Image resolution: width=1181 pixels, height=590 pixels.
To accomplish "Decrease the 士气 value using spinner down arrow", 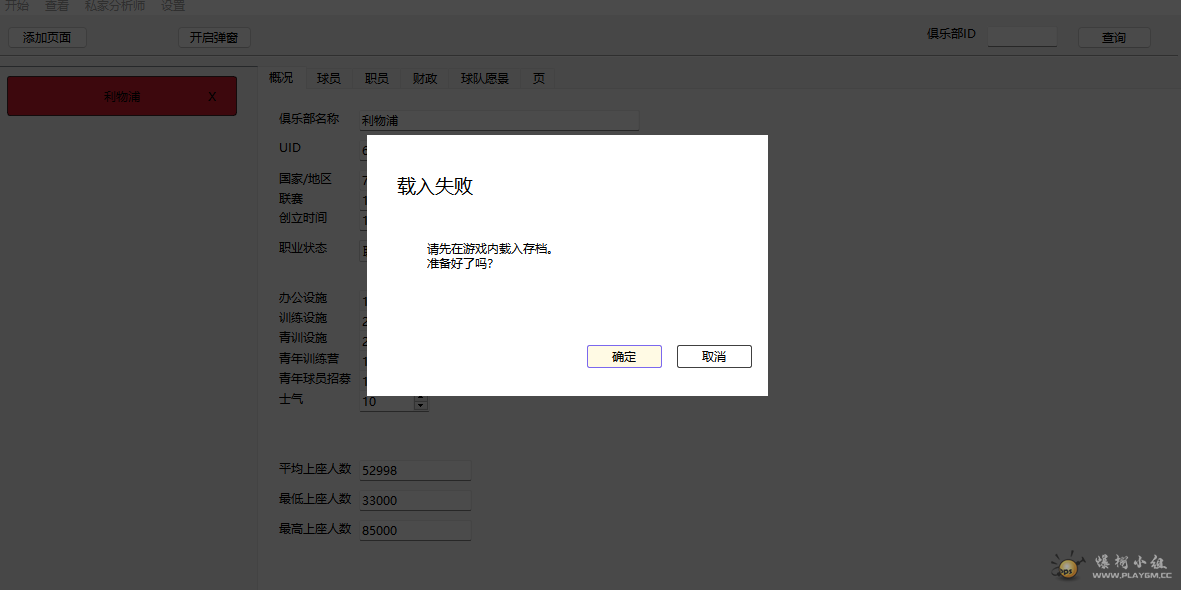I will [x=421, y=407].
